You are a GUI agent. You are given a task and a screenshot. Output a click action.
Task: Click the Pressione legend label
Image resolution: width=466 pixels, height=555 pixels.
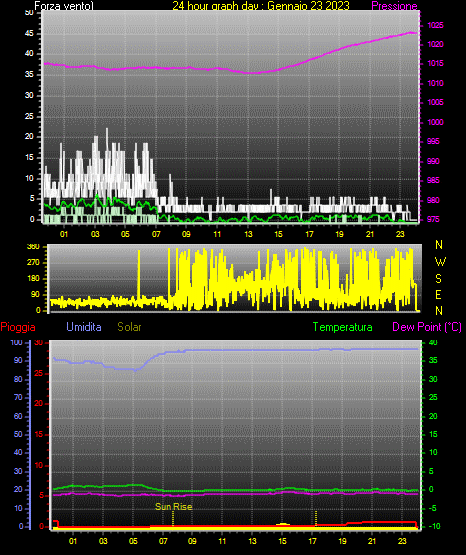click(394, 6)
